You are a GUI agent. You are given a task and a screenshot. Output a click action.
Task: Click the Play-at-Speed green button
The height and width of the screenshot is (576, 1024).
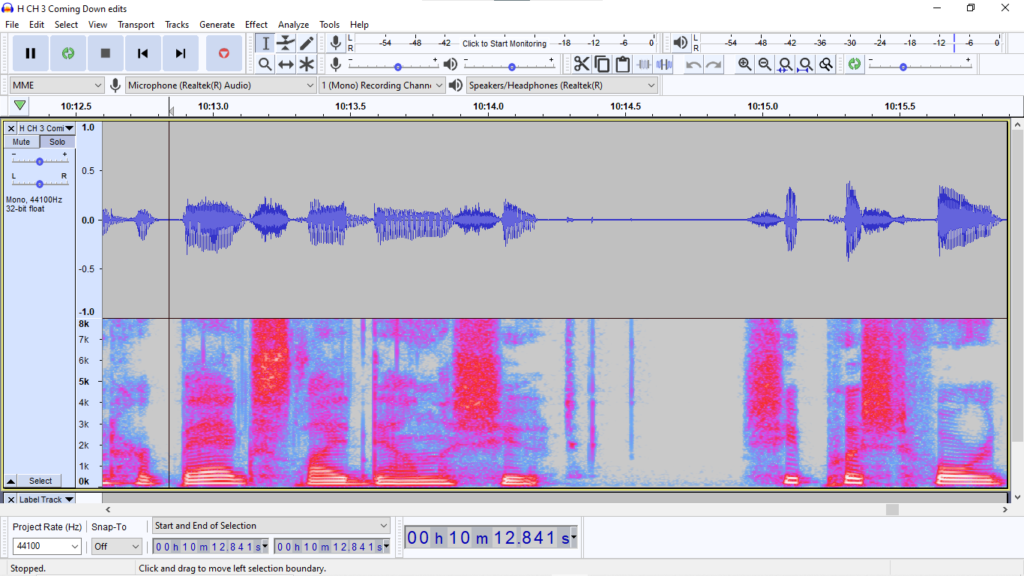(854, 64)
